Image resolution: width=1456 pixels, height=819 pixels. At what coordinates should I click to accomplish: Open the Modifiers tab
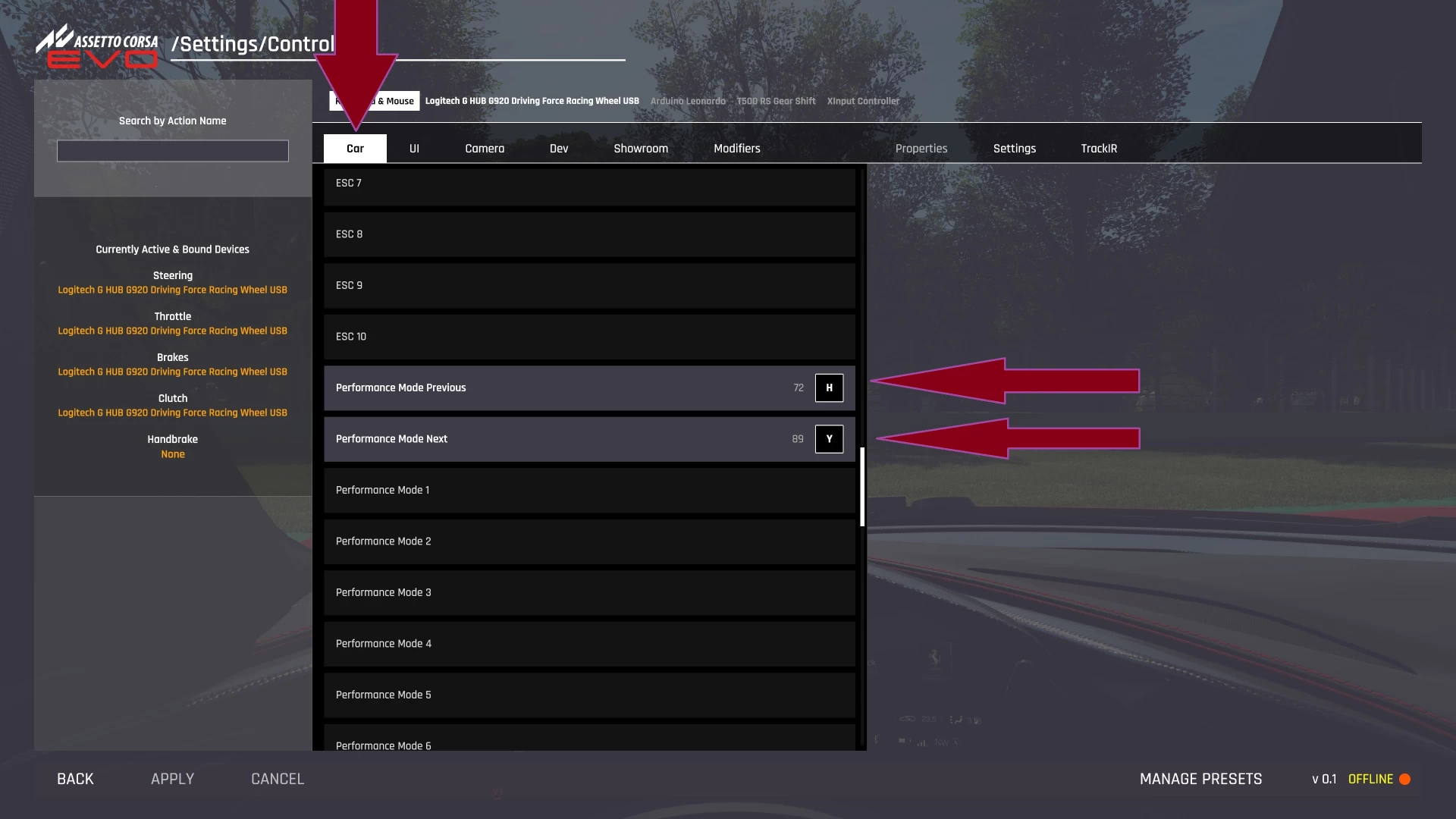click(x=736, y=149)
